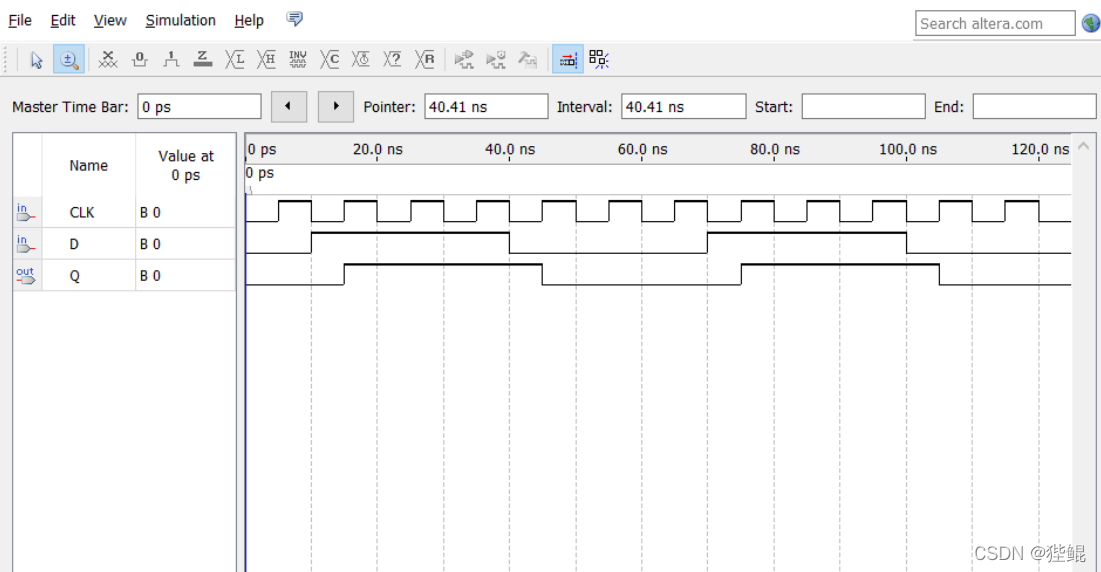
Task: Click the Interval value field
Action: coord(683,107)
